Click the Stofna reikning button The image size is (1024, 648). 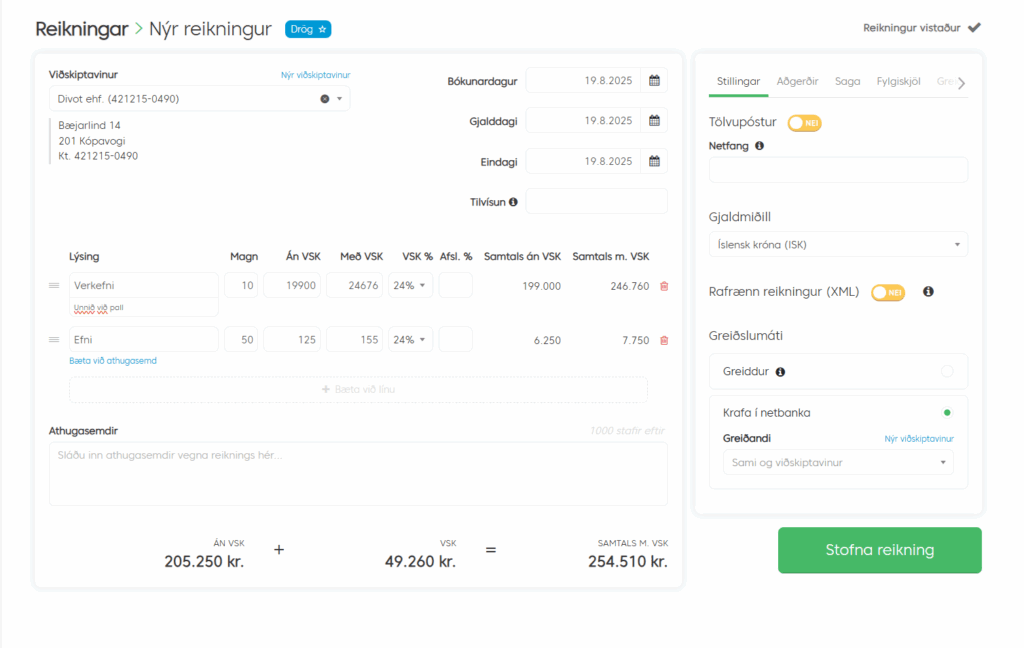click(x=879, y=550)
